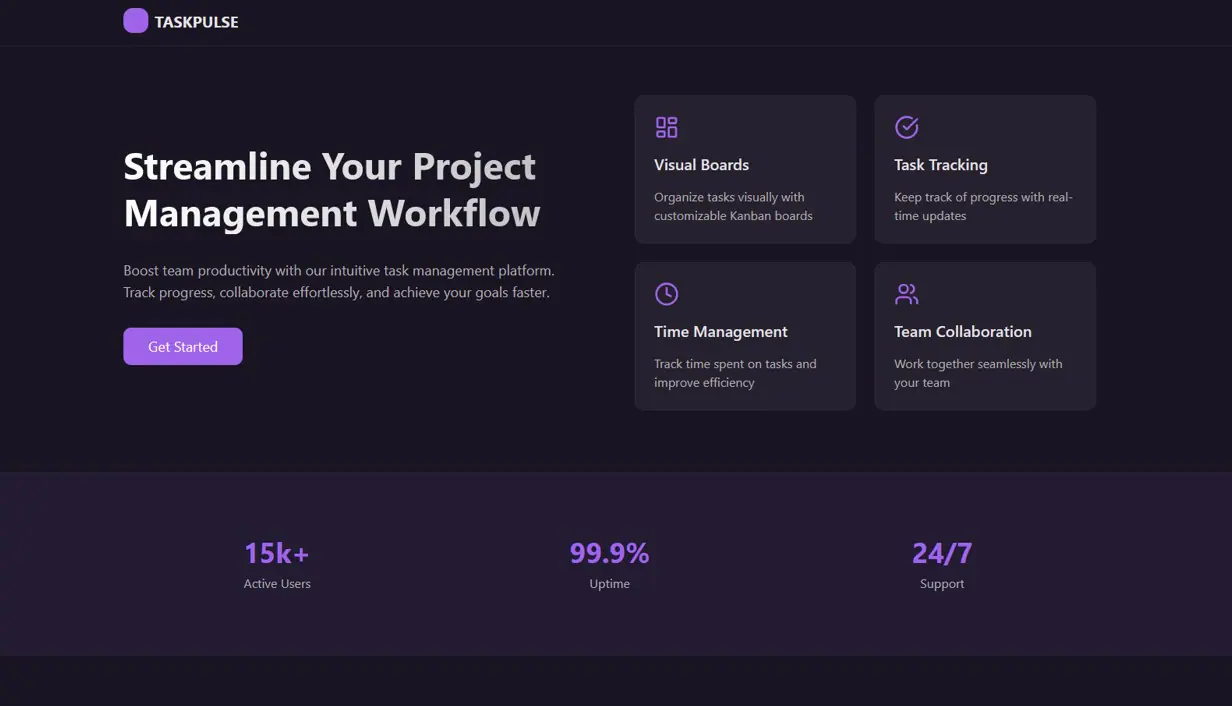Click the 24/7 statistic value
The height and width of the screenshot is (706, 1232).
(x=942, y=553)
